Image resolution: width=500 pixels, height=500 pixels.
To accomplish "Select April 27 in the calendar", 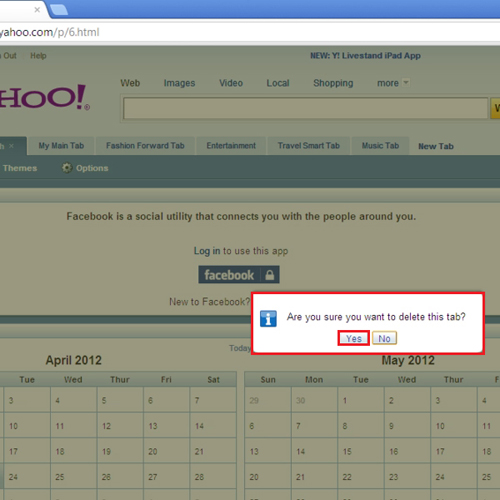I will [x=167, y=476].
